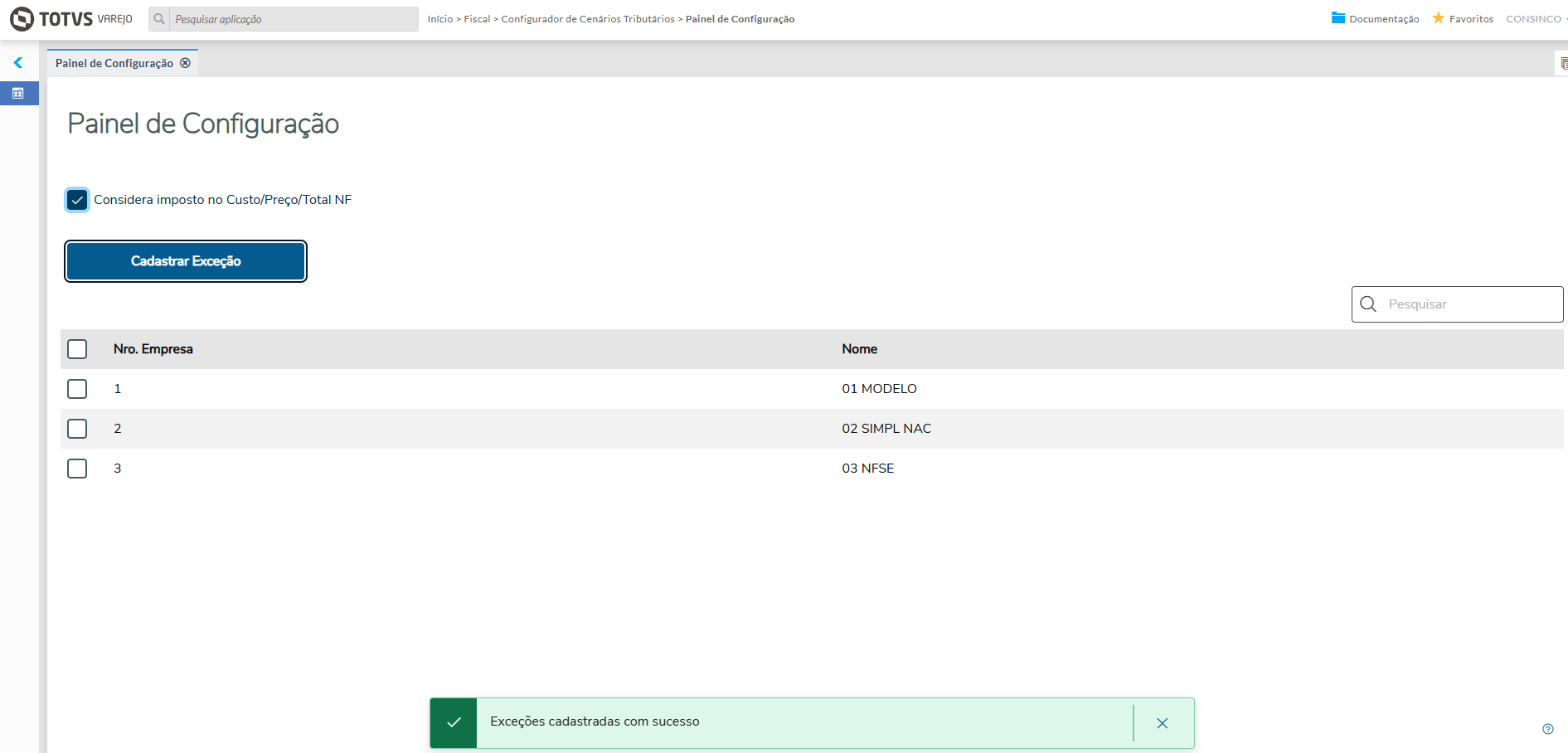1568x753 pixels.
Task: Click the icon at the right tab bar edge
Action: tap(1563, 63)
